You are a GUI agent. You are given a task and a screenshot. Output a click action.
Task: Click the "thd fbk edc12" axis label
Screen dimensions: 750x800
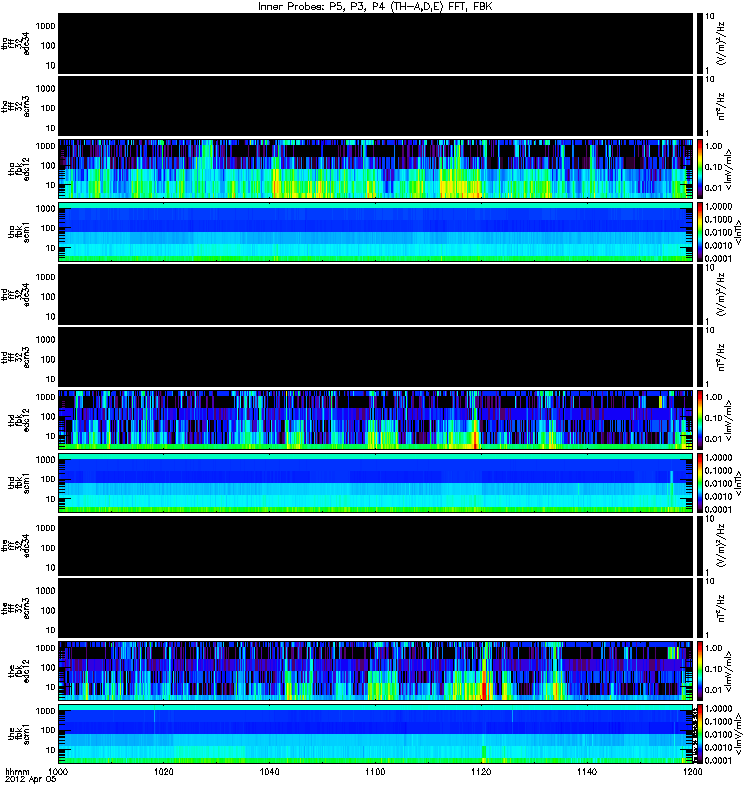[x=19, y=420]
